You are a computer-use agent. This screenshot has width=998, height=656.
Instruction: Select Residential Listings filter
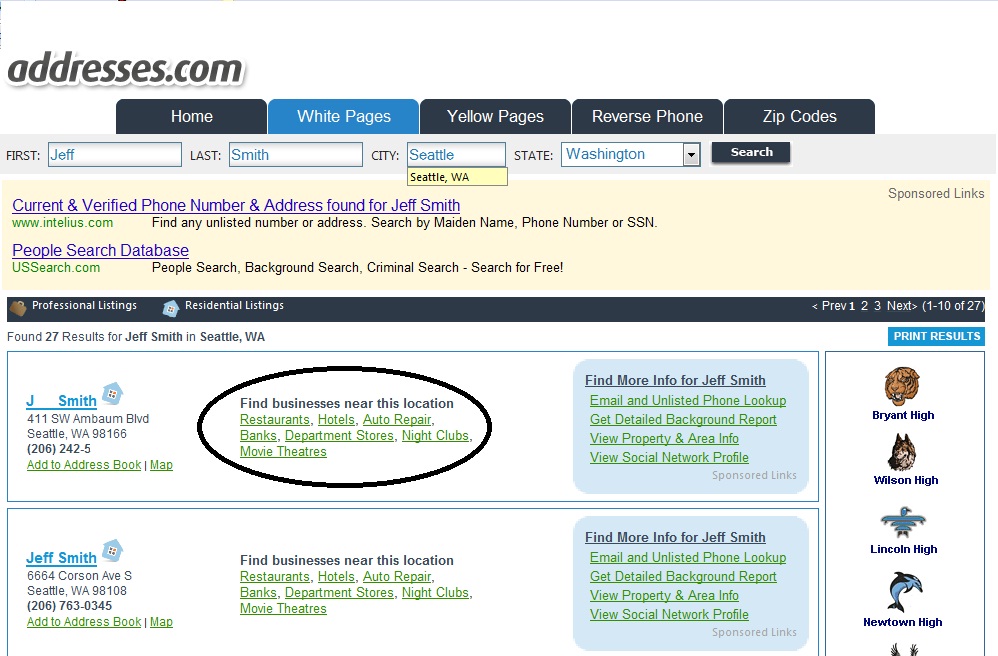point(234,305)
